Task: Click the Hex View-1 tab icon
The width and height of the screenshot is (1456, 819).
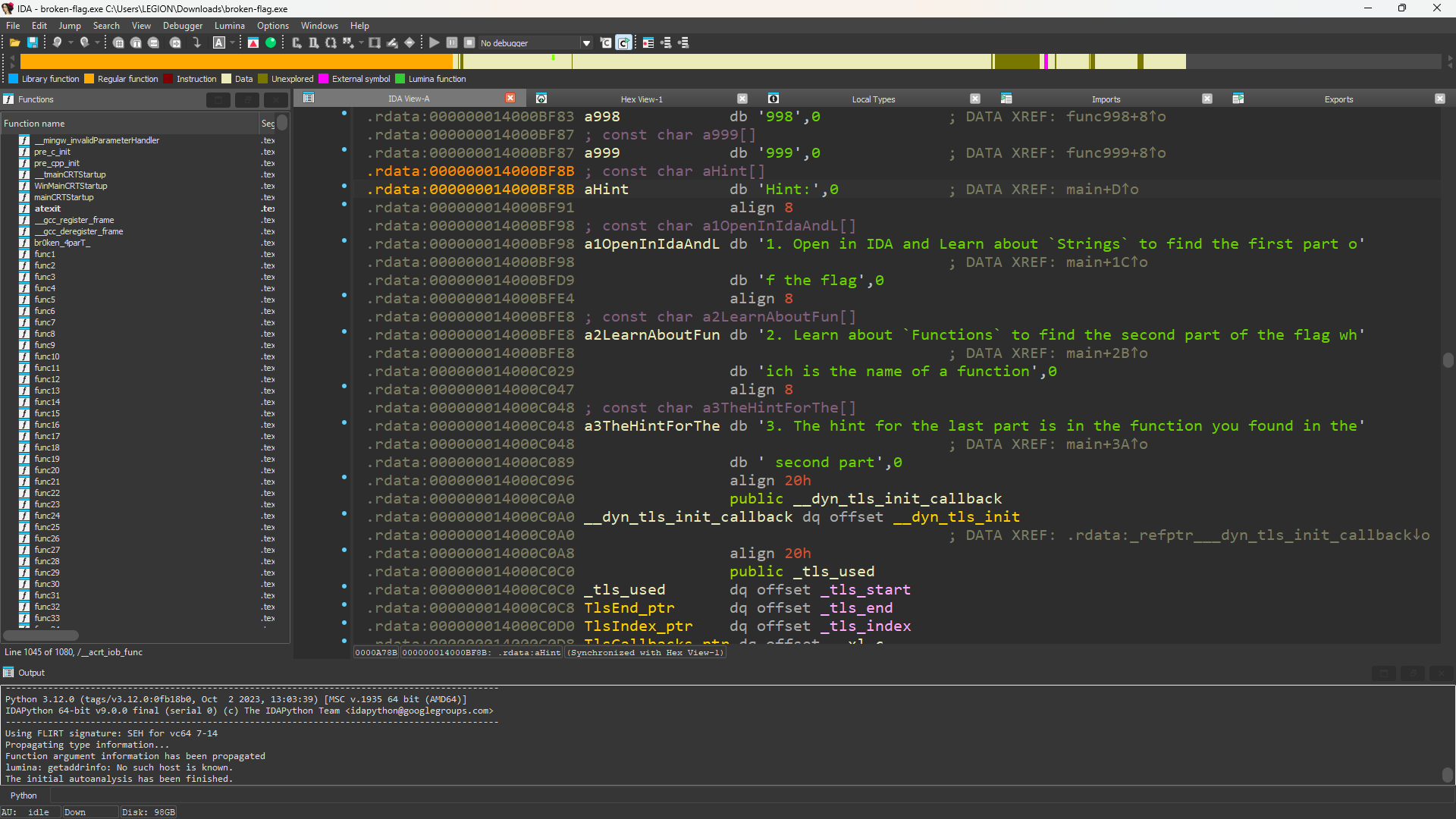Action: 541,99
